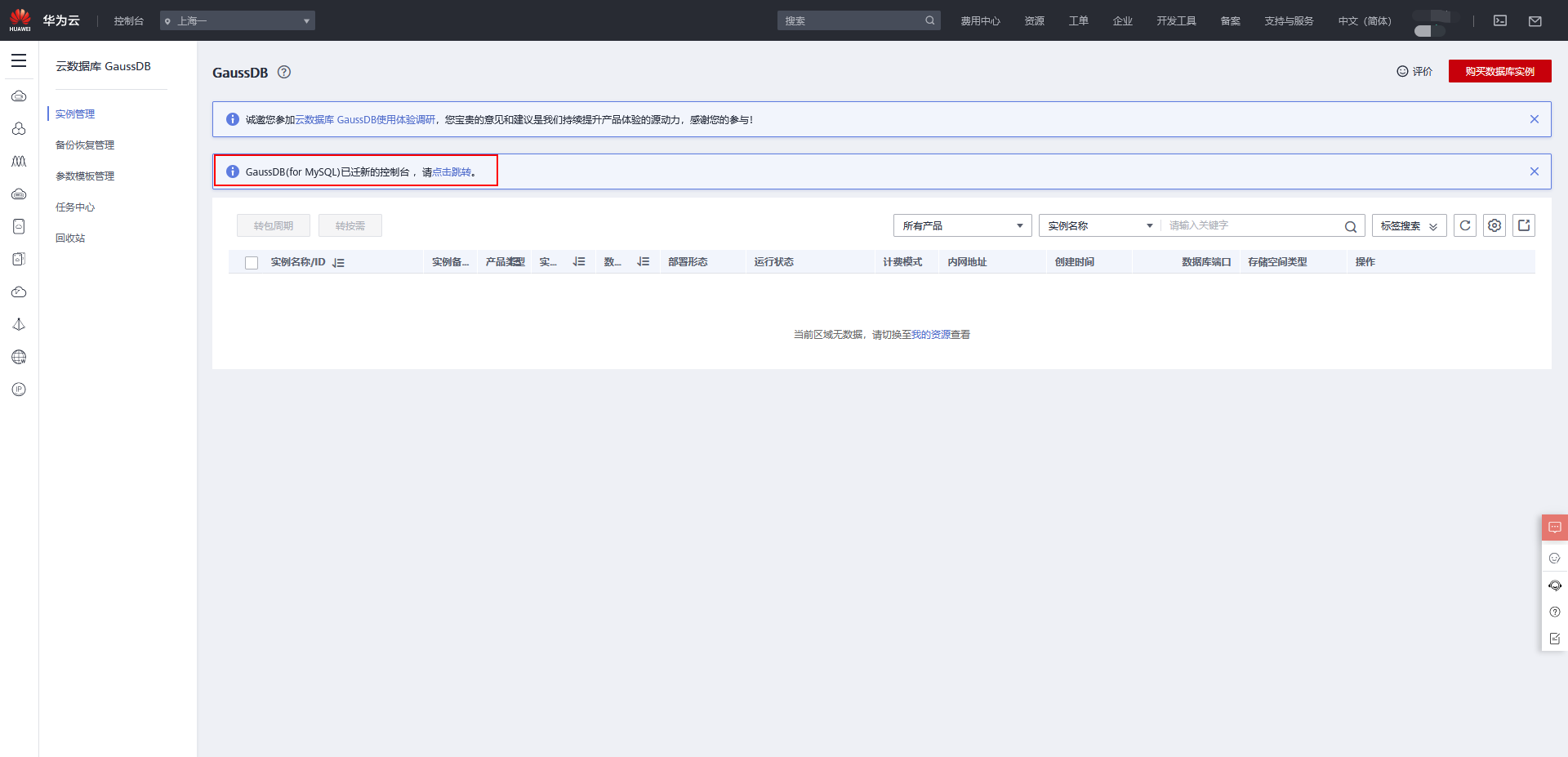Open 备案 in the top navigation
Image resolution: width=1568 pixels, height=757 pixels.
point(1231,20)
